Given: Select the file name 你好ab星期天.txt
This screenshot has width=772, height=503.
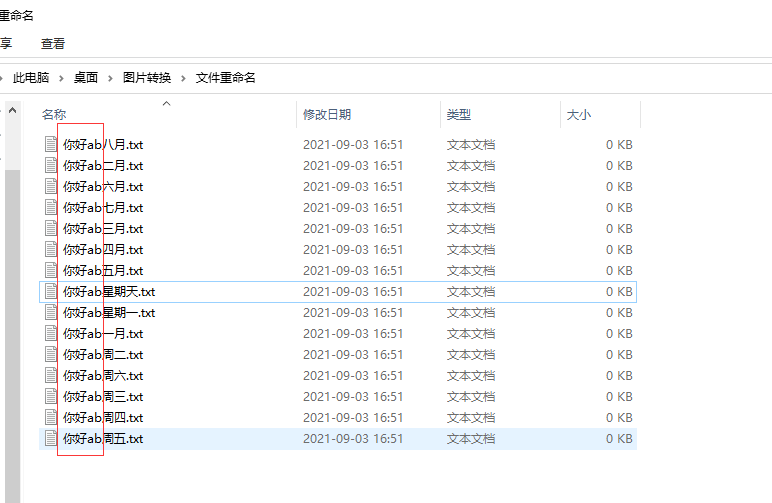Looking at the screenshot, I should tap(109, 292).
